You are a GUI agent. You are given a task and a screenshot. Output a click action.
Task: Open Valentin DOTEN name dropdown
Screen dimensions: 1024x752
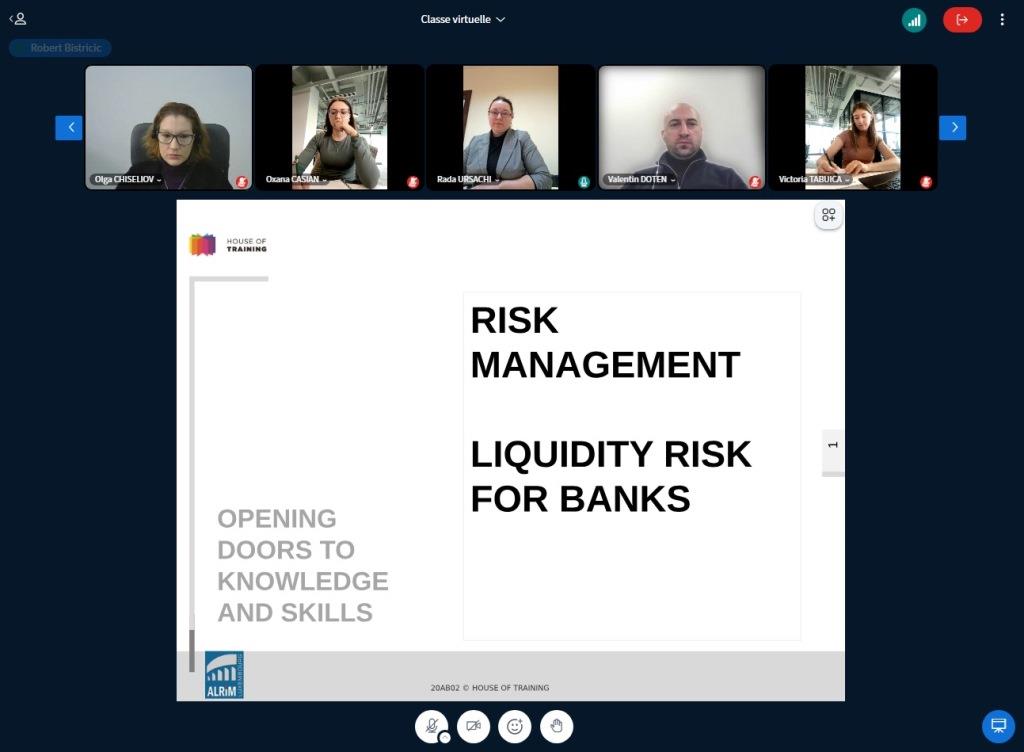click(640, 180)
